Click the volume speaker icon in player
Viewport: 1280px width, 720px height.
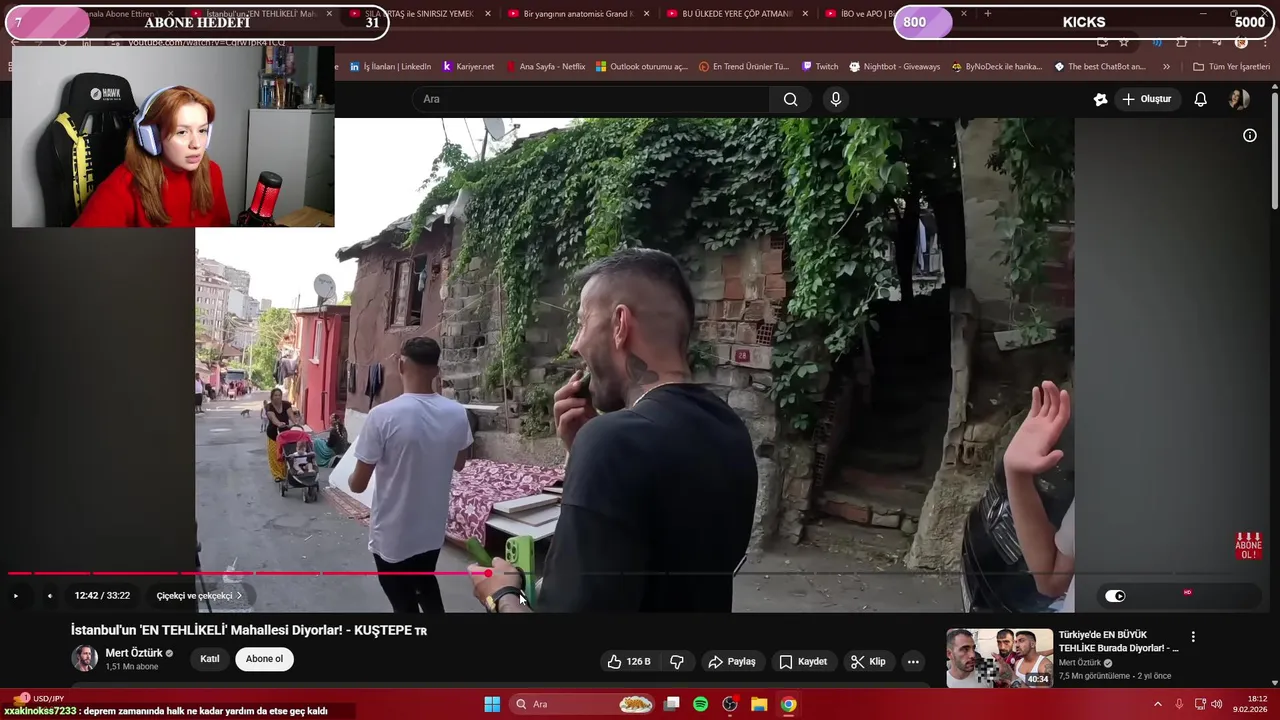(x=49, y=596)
